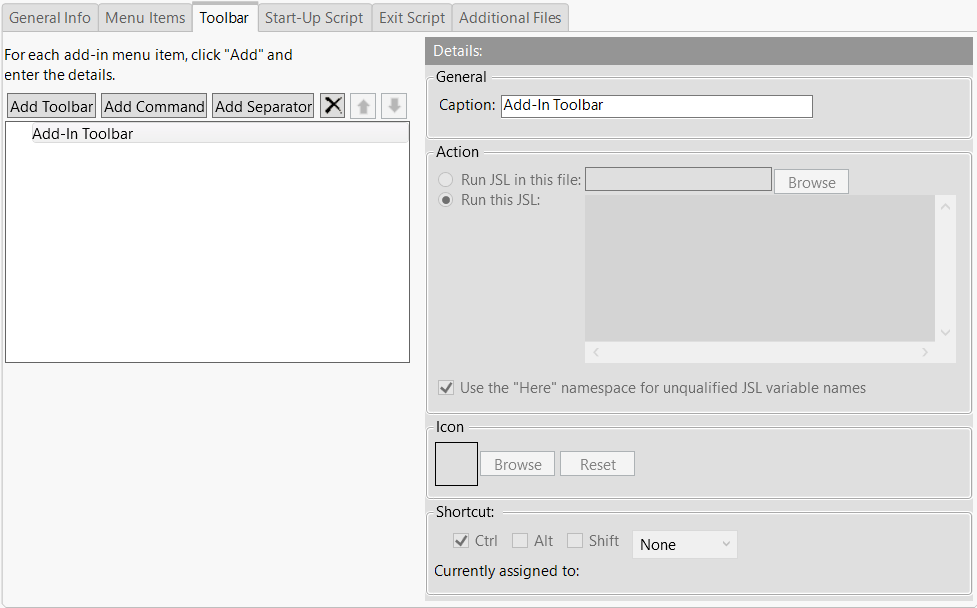Click inside the Caption text field
The width and height of the screenshot is (977, 608).
(x=656, y=106)
